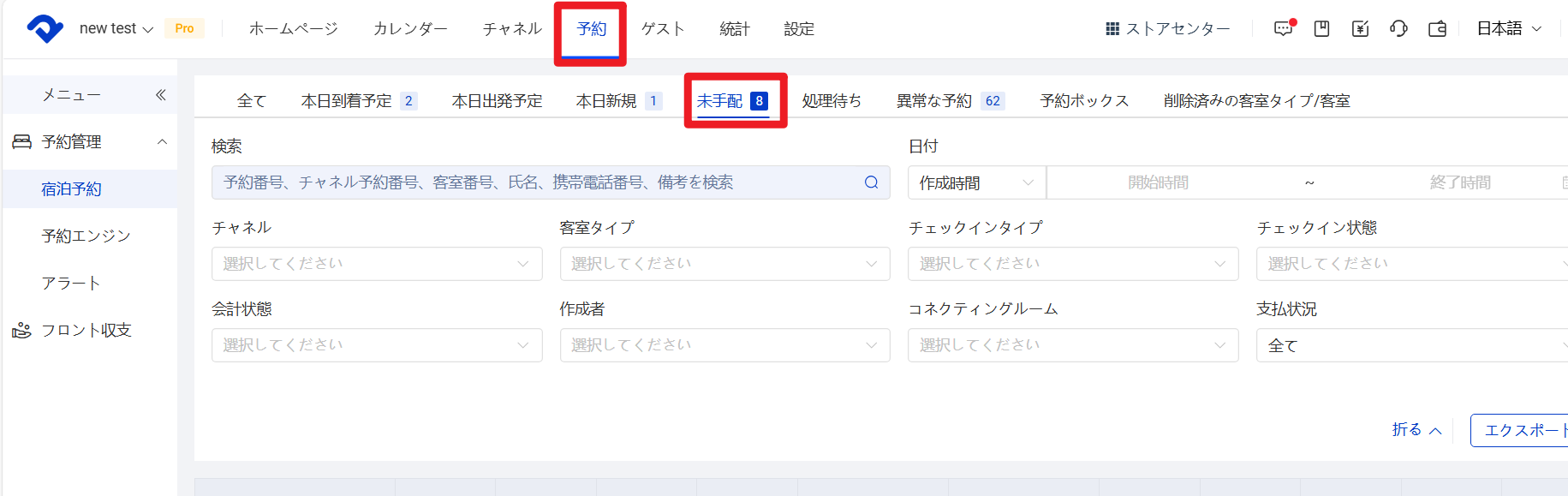Open the yen billing note icon
Screen dimensions: 1568x496
1360,29
